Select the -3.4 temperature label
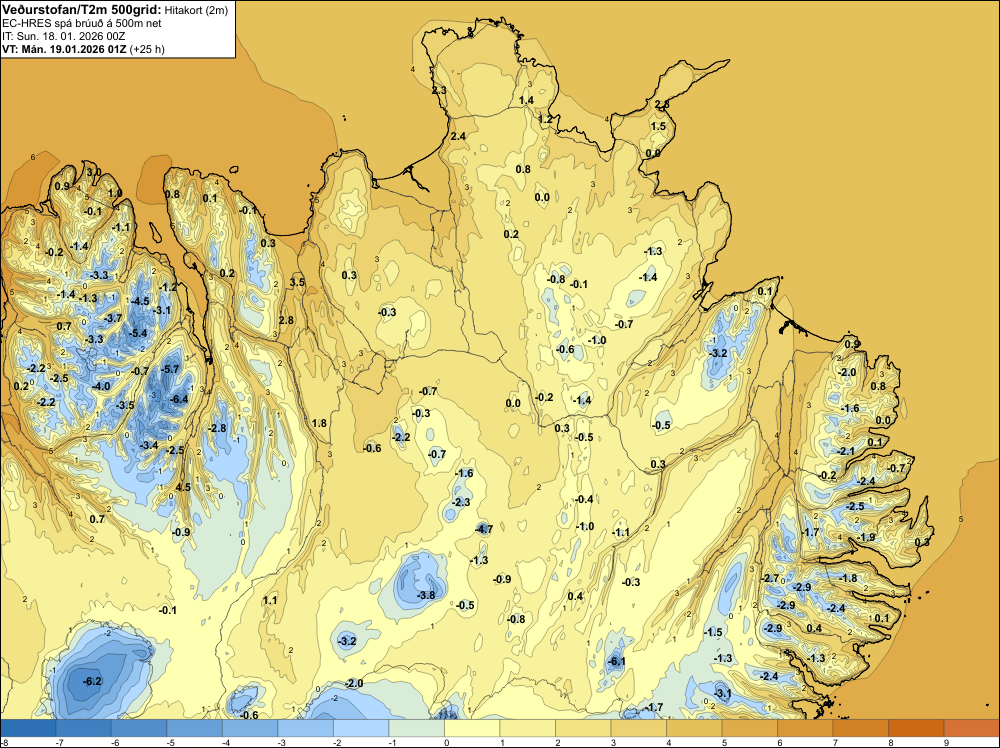The height and width of the screenshot is (748, 1000). pyautogui.click(x=149, y=444)
